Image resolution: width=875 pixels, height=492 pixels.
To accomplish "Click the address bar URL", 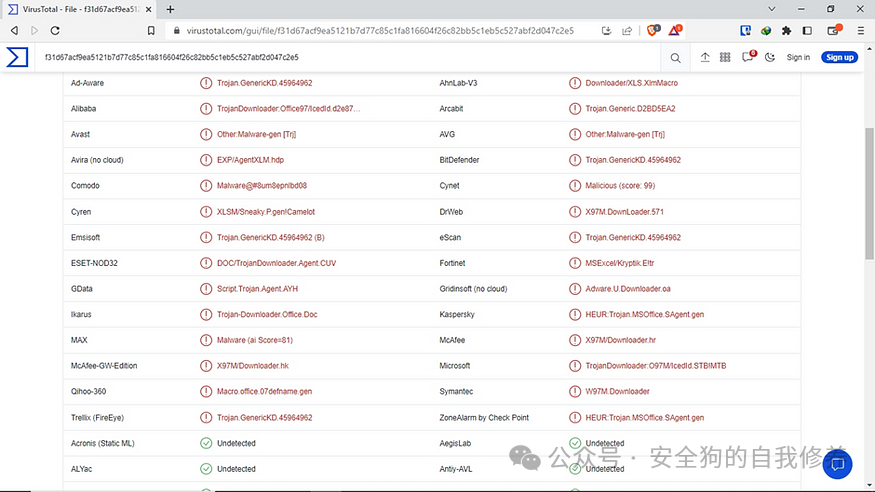I will coord(380,31).
